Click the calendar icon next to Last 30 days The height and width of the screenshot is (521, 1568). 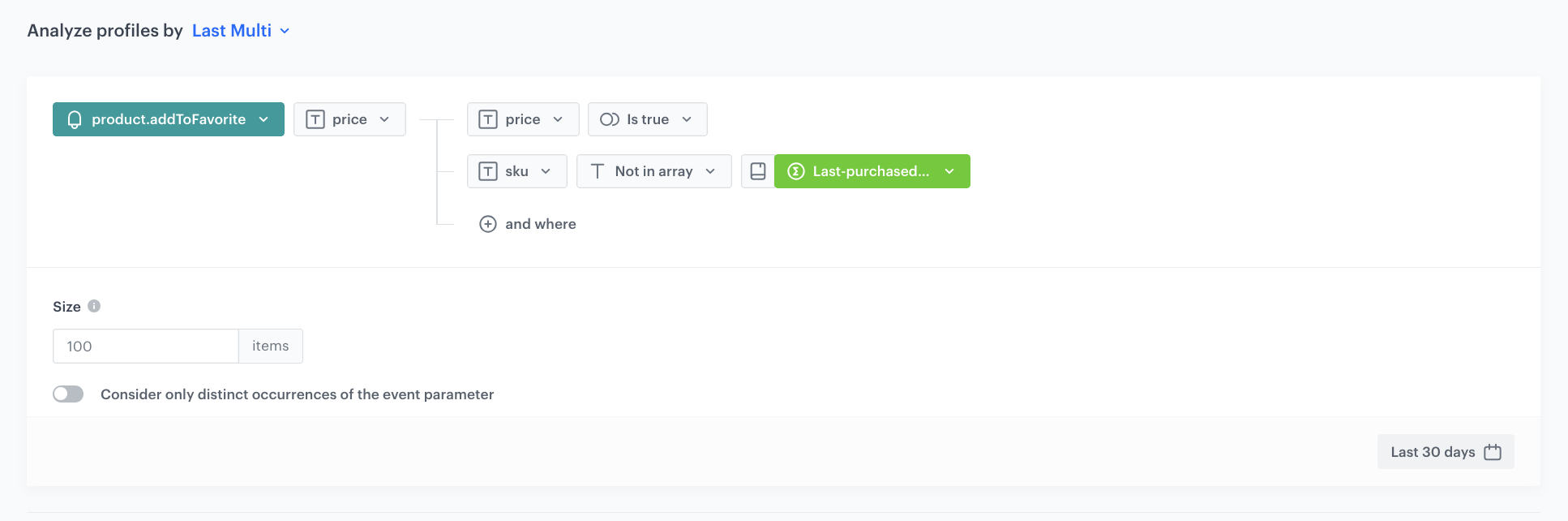tap(1493, 452)
